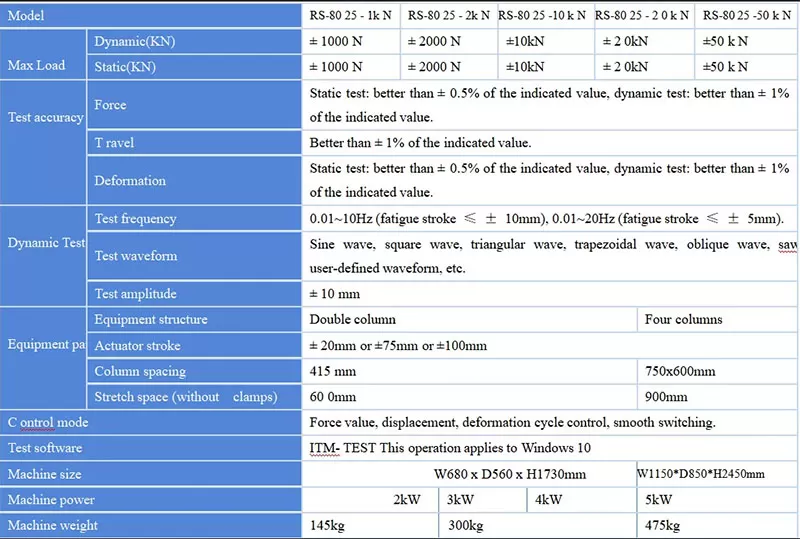Select model "RS-80 25 -10 k N"
Image resolution: width=800 pixels, height=539 pixels.
pos(542,16)
